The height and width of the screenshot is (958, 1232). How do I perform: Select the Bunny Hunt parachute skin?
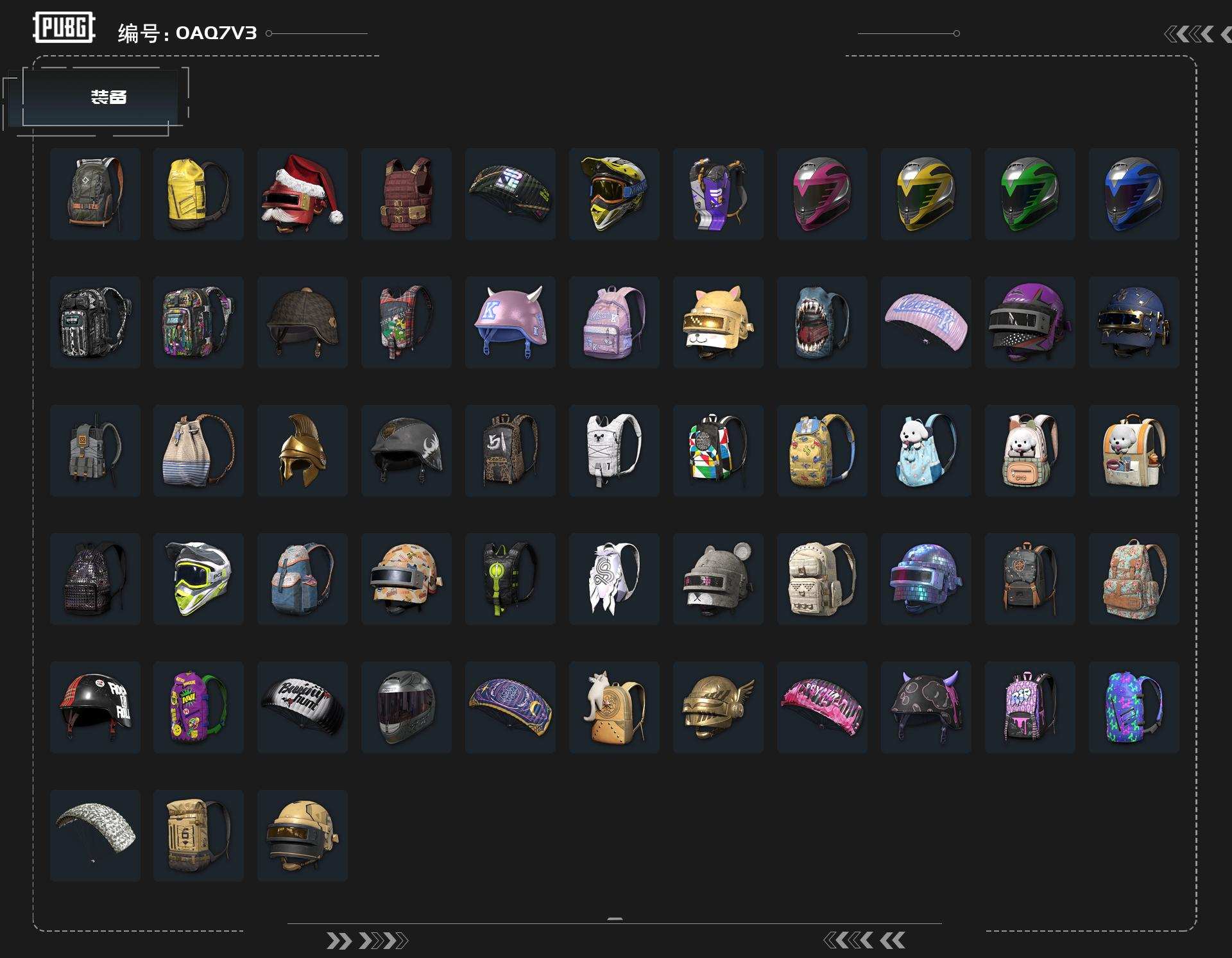click(302, 707)
